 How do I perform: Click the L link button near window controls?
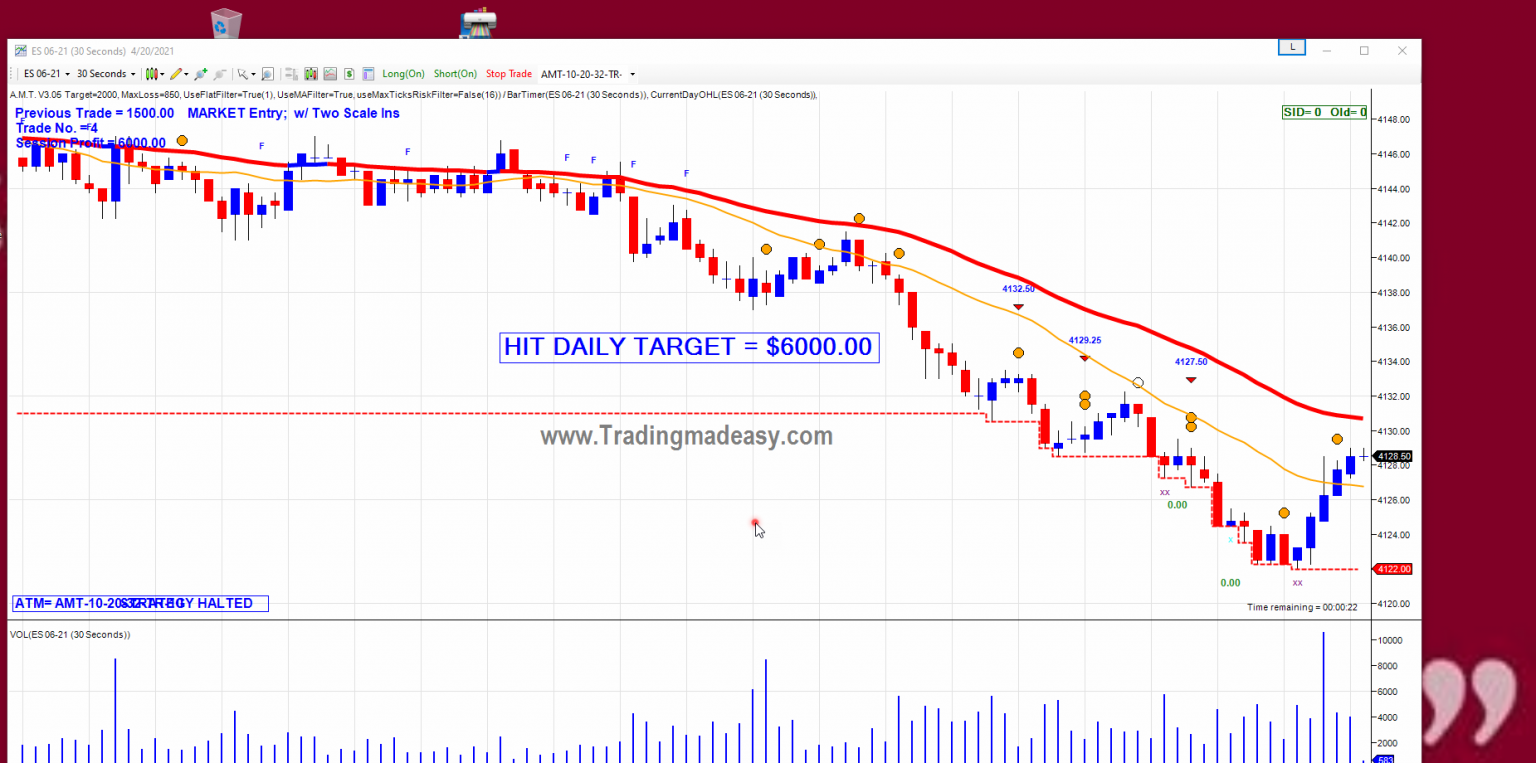pos(1291,46)
